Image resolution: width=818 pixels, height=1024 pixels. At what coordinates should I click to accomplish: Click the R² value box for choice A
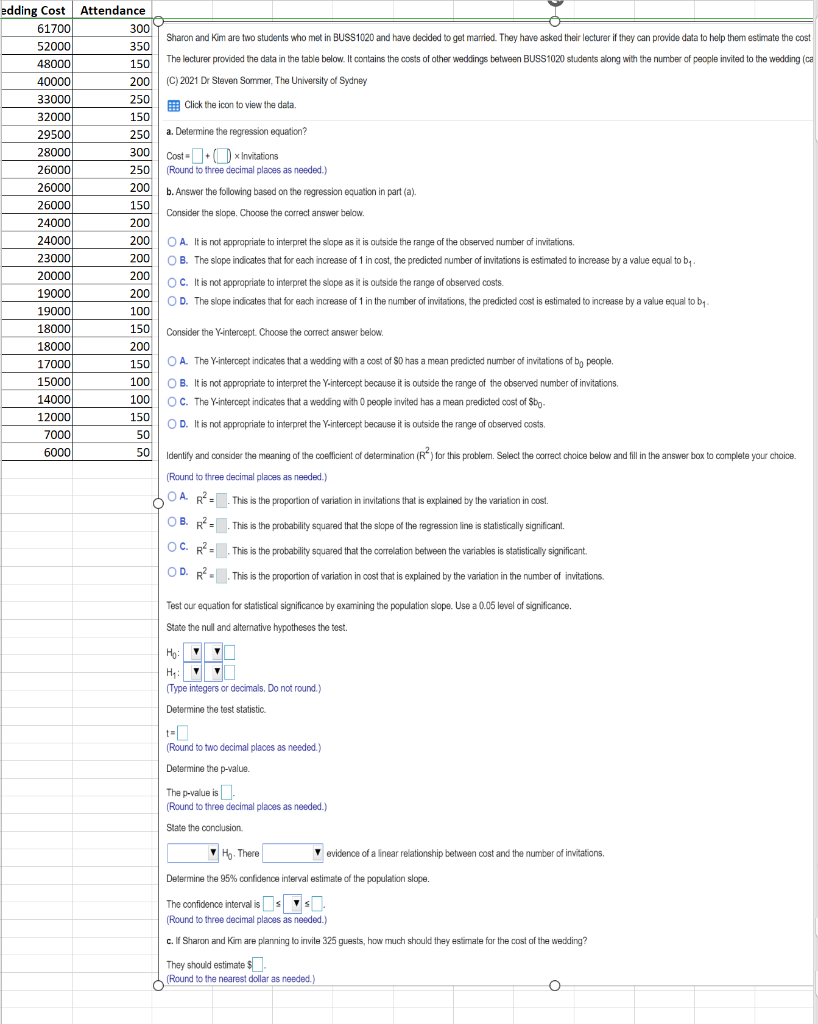tap(219, 500)
